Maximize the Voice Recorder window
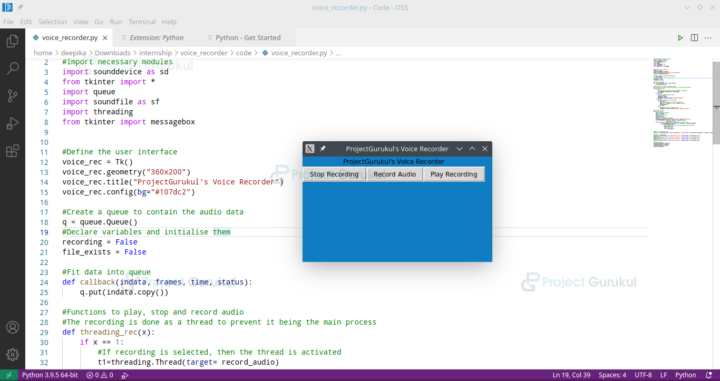 click(x=472, y=149)
